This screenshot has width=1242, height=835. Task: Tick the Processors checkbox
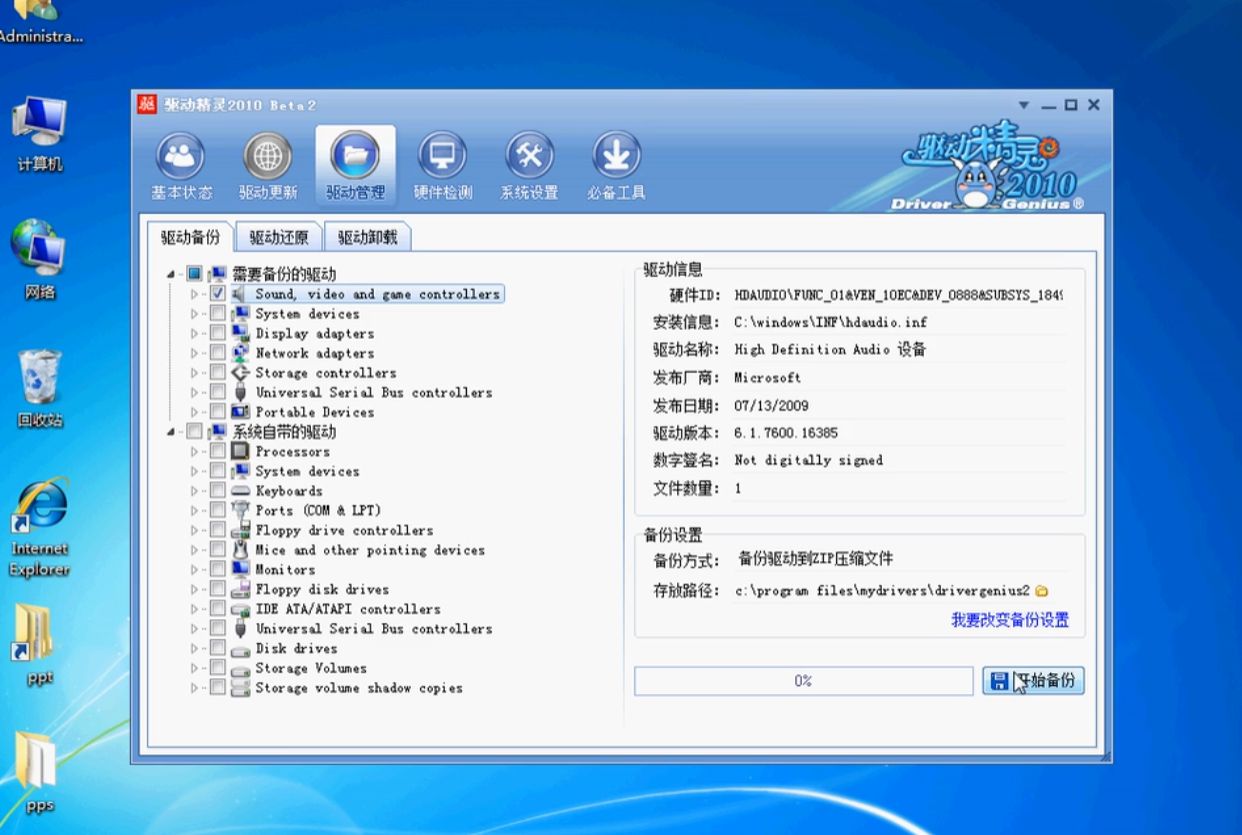click(217, 452)
